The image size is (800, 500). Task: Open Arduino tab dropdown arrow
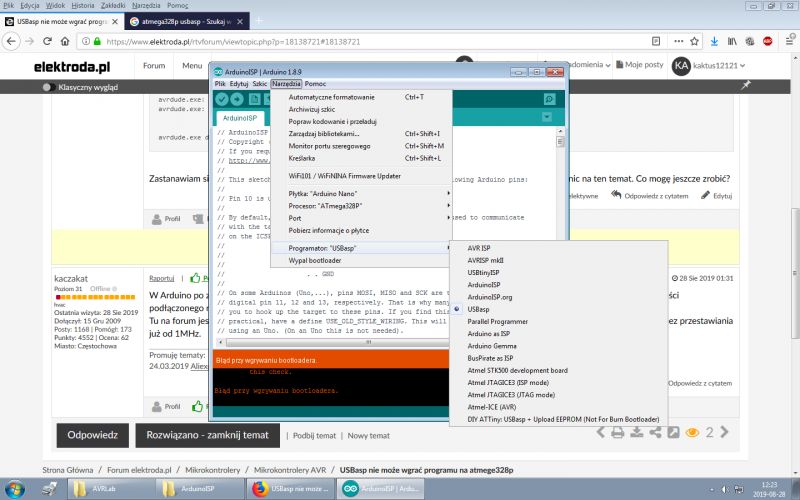click(546, 117)
